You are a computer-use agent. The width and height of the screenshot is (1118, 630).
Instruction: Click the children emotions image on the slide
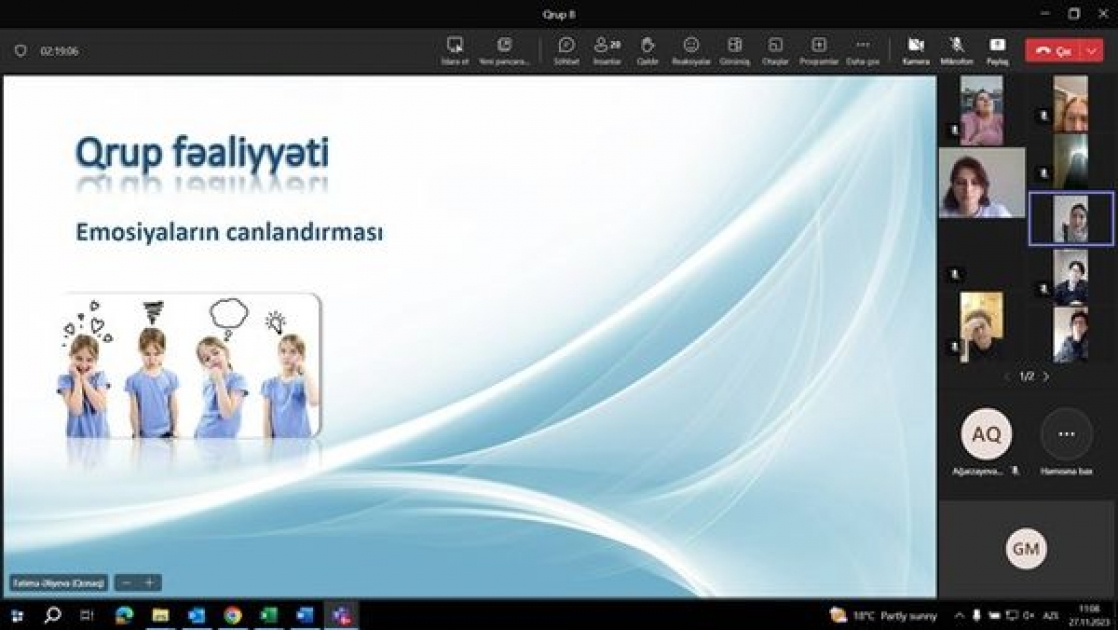[x=189, y=365]
